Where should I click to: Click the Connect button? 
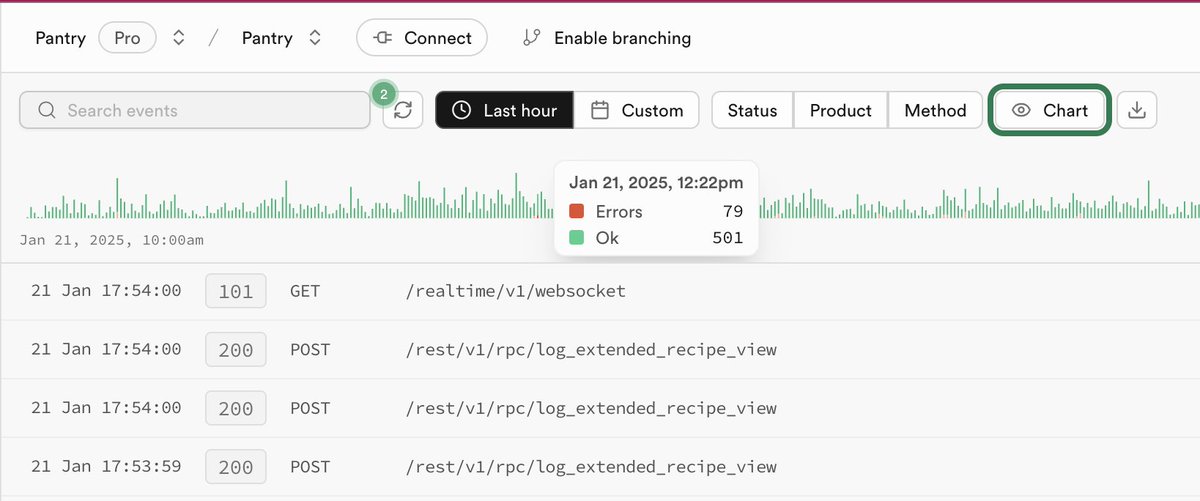[422, 38]
